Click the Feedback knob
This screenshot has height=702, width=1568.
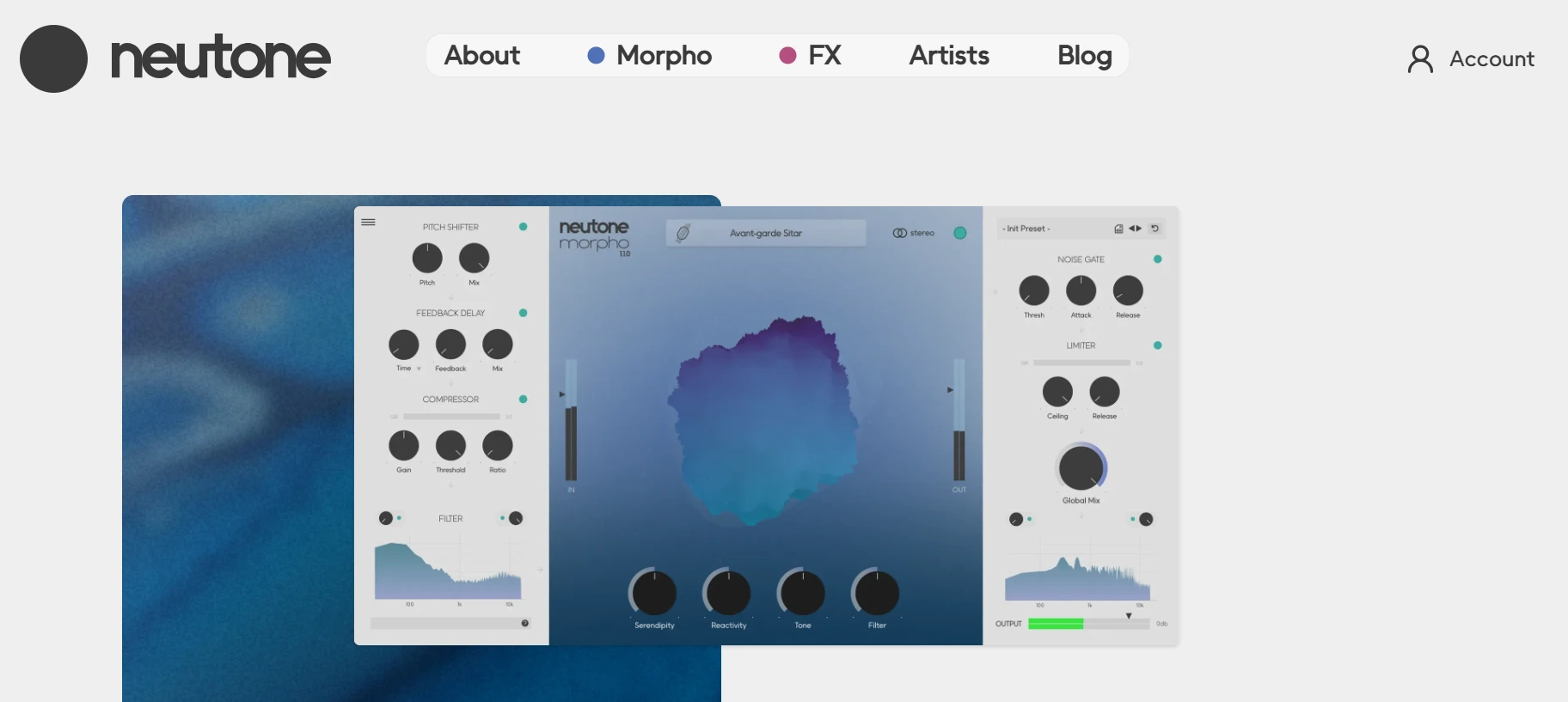[x=450, y=345]
